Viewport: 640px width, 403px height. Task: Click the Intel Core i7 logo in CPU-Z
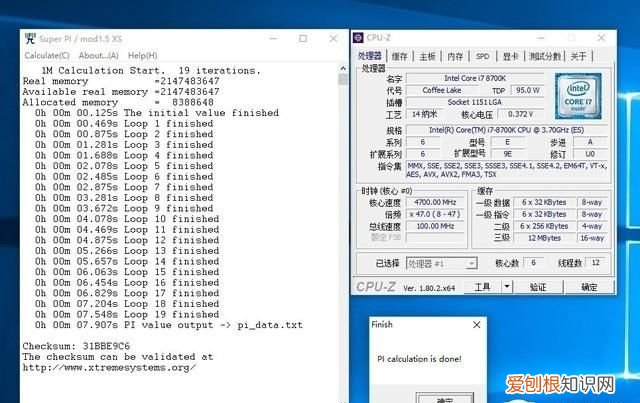click(x=578, y=96)
